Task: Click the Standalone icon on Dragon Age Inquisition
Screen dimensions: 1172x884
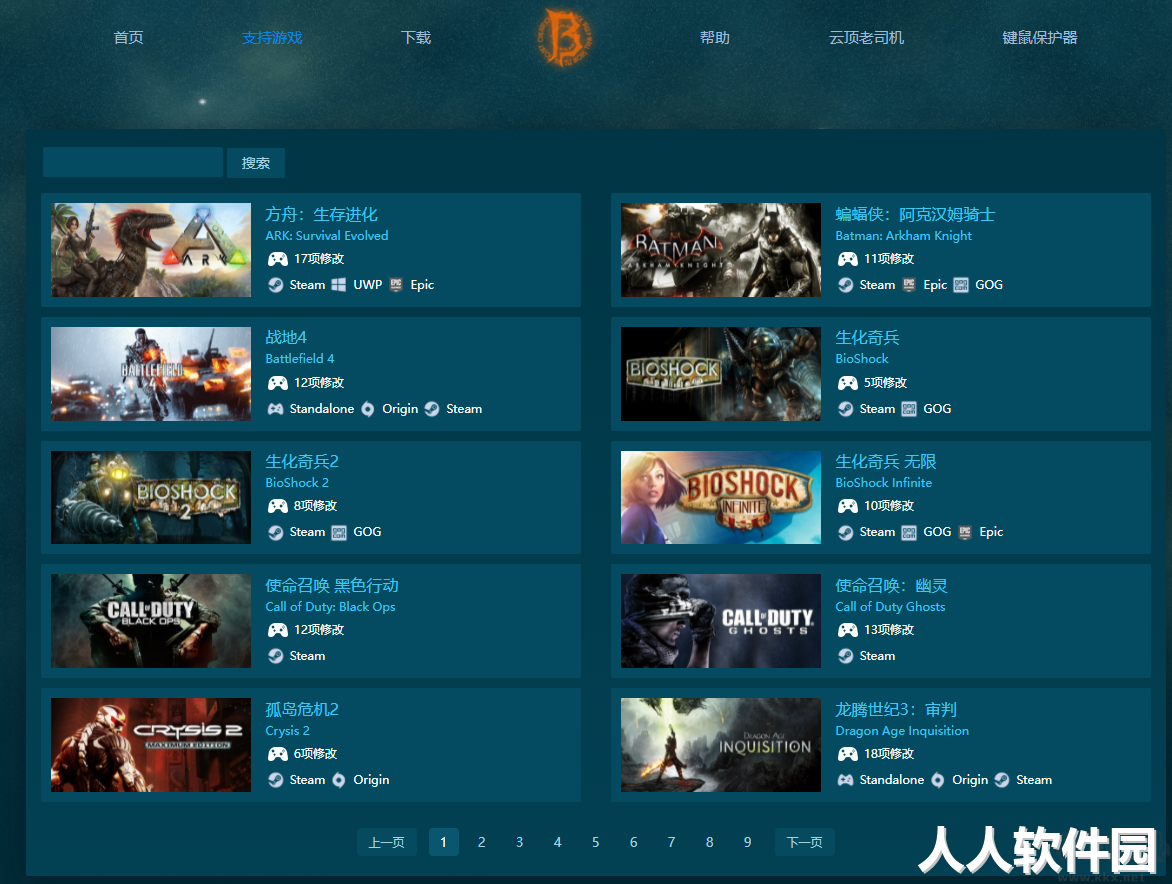Action: pyautogui.click(x=845, y=780)
